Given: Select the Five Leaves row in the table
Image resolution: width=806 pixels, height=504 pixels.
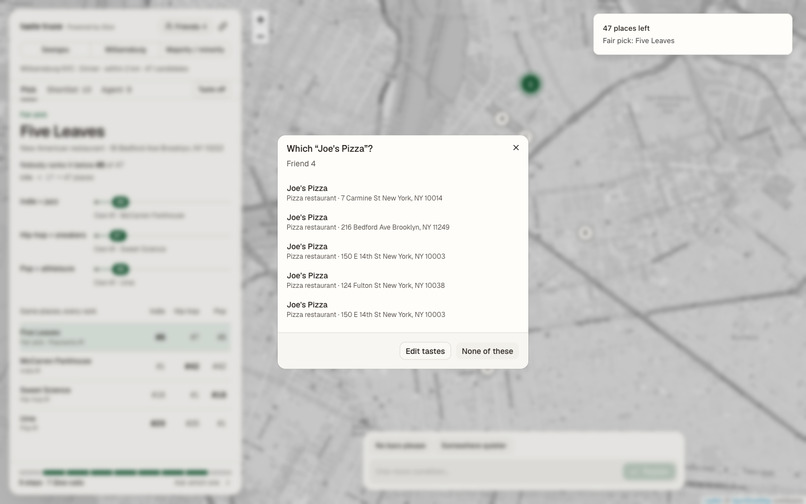Looking at the screenshot, I should coord(125,337).
